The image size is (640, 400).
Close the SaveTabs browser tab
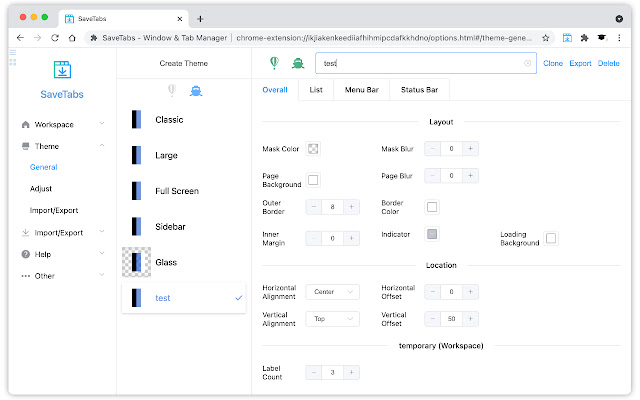point(180,19)
